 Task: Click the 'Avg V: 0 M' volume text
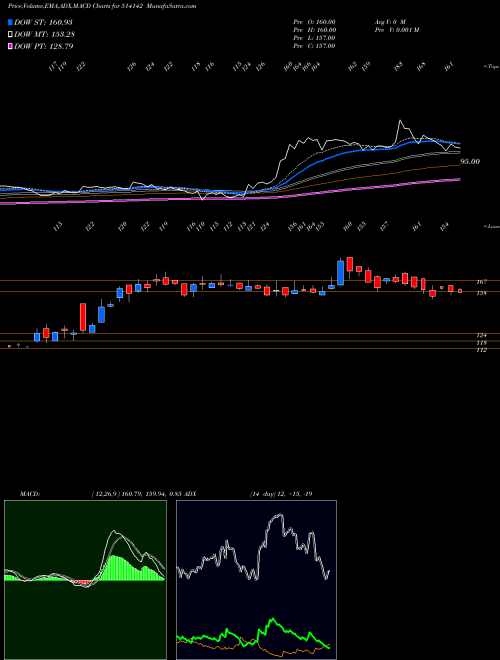pyautogui.click(x=389, y=22)
